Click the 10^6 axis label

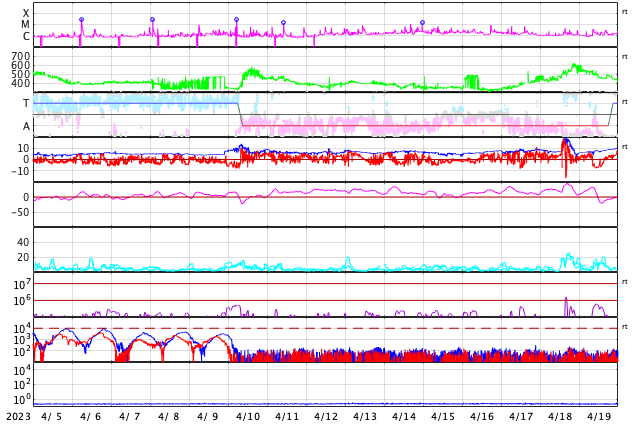[22, 300]
